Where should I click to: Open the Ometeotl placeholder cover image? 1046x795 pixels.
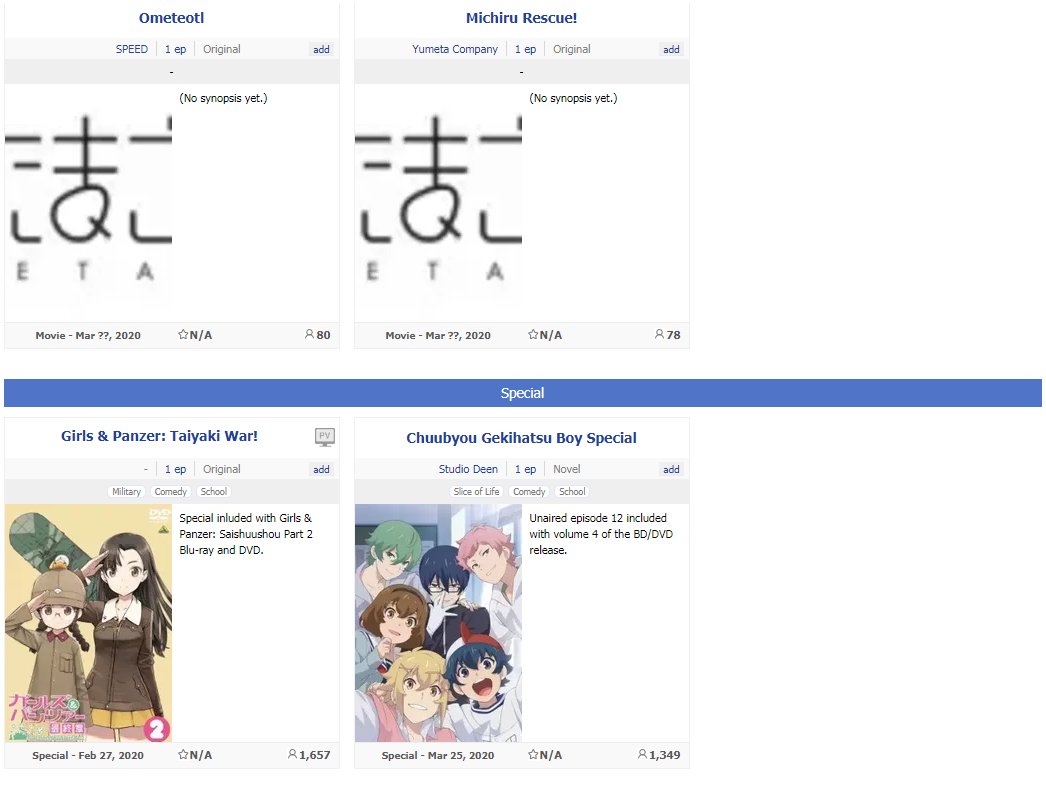click(x=88, y=203)
